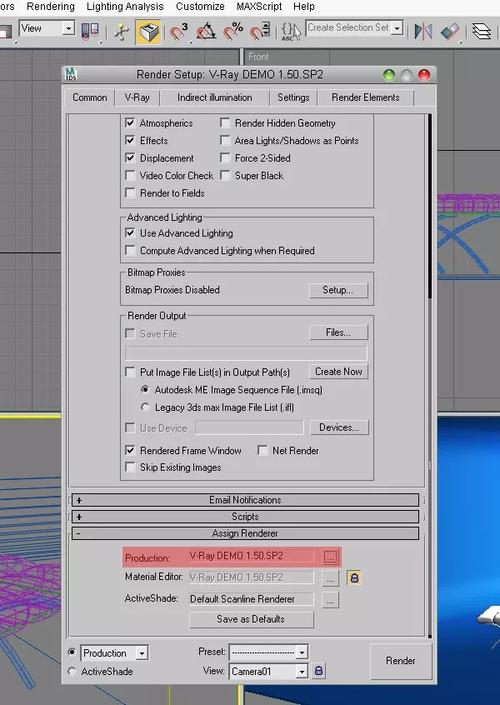
Task: Click the Align tool icon
Action: [450, 31]
